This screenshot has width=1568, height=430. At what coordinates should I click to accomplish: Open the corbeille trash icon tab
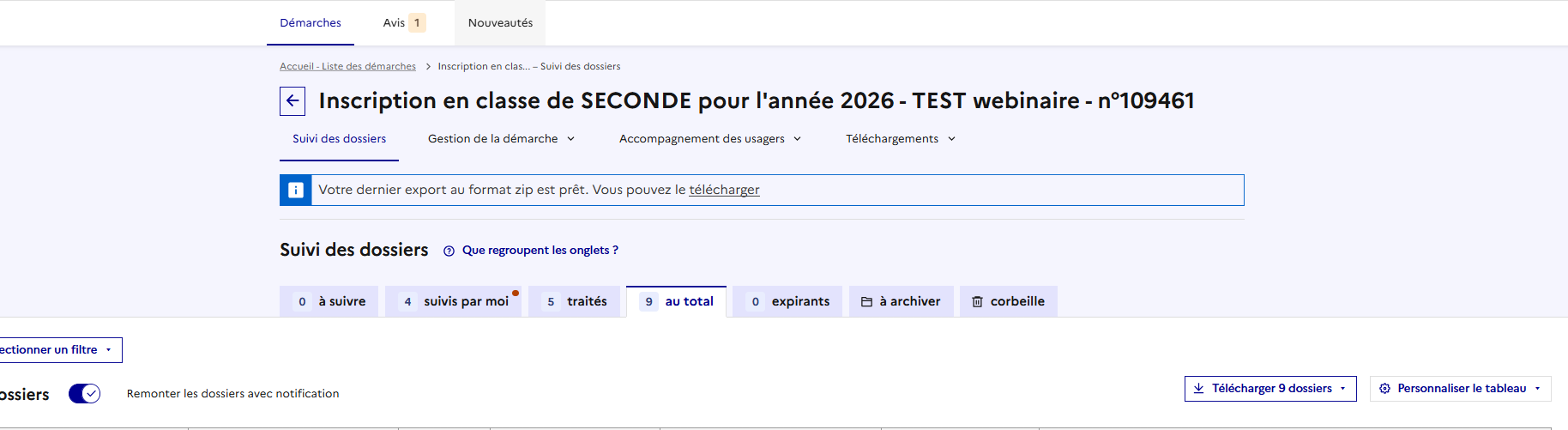point(977,302)
